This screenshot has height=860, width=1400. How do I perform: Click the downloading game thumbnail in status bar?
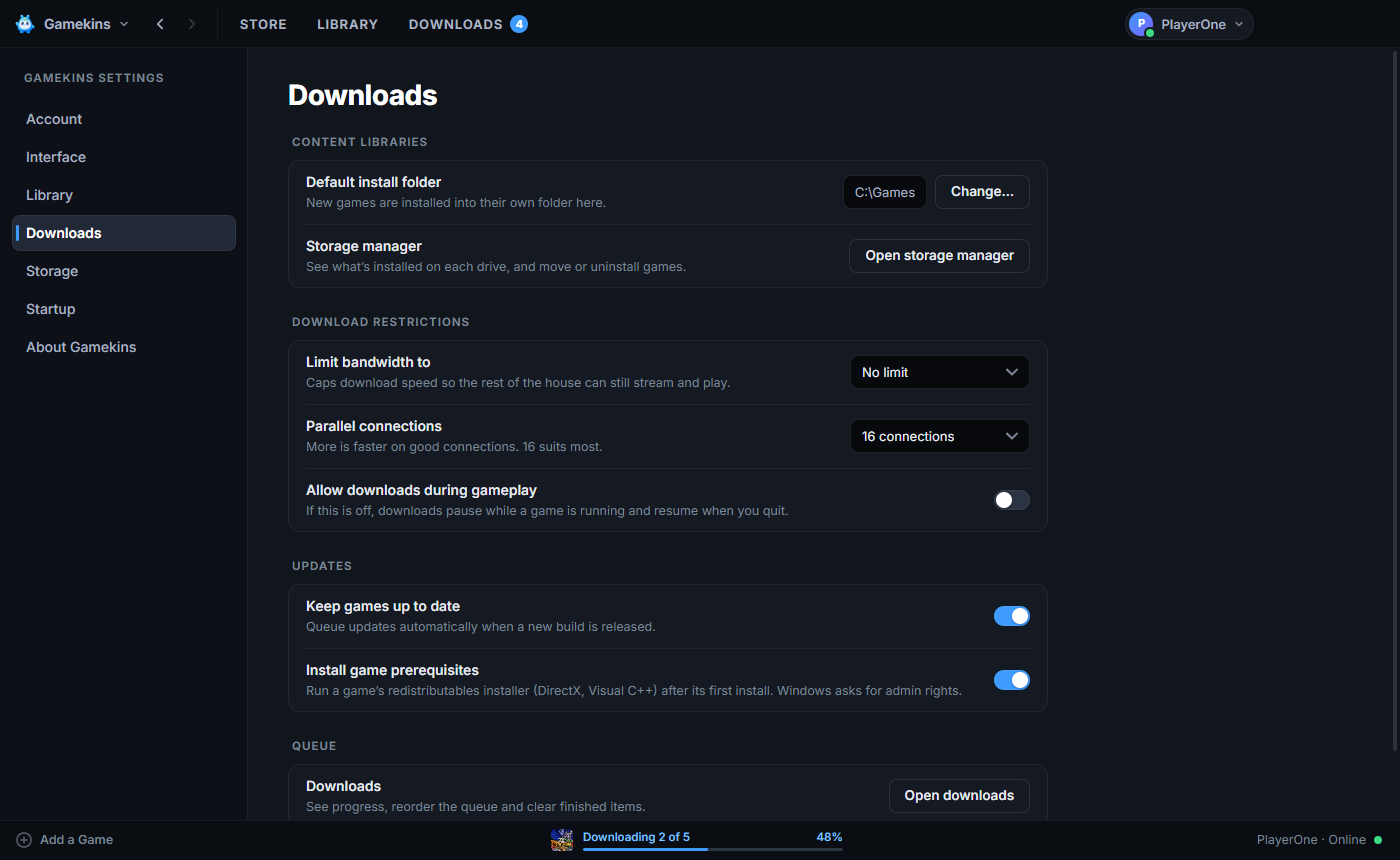pos(562,840)
